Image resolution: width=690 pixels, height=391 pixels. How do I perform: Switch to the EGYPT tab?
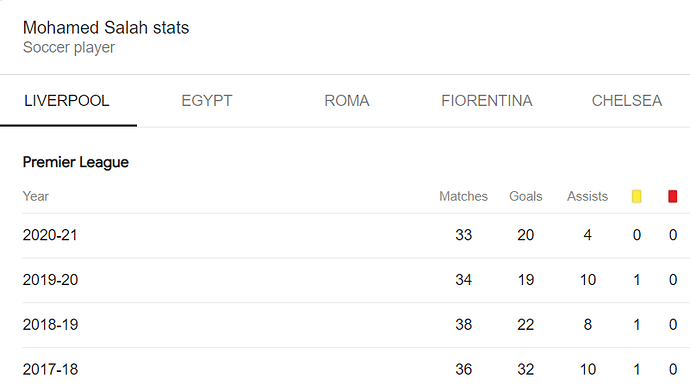tap(207, 101)
